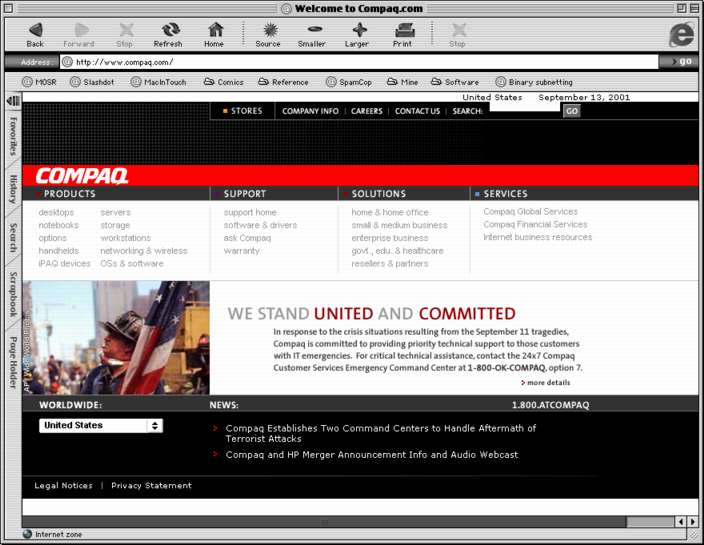The image size is (704, 545).
Task: Expand the Reference favorites folder
Action: tap(283, 82)
